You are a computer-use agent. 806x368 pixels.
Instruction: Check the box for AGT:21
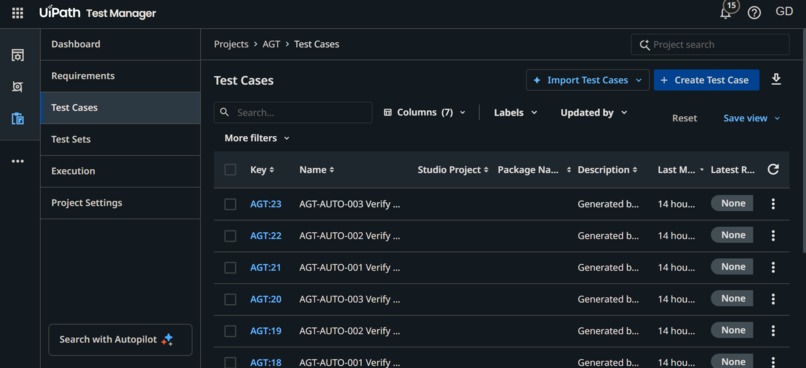tap(230, 268)
